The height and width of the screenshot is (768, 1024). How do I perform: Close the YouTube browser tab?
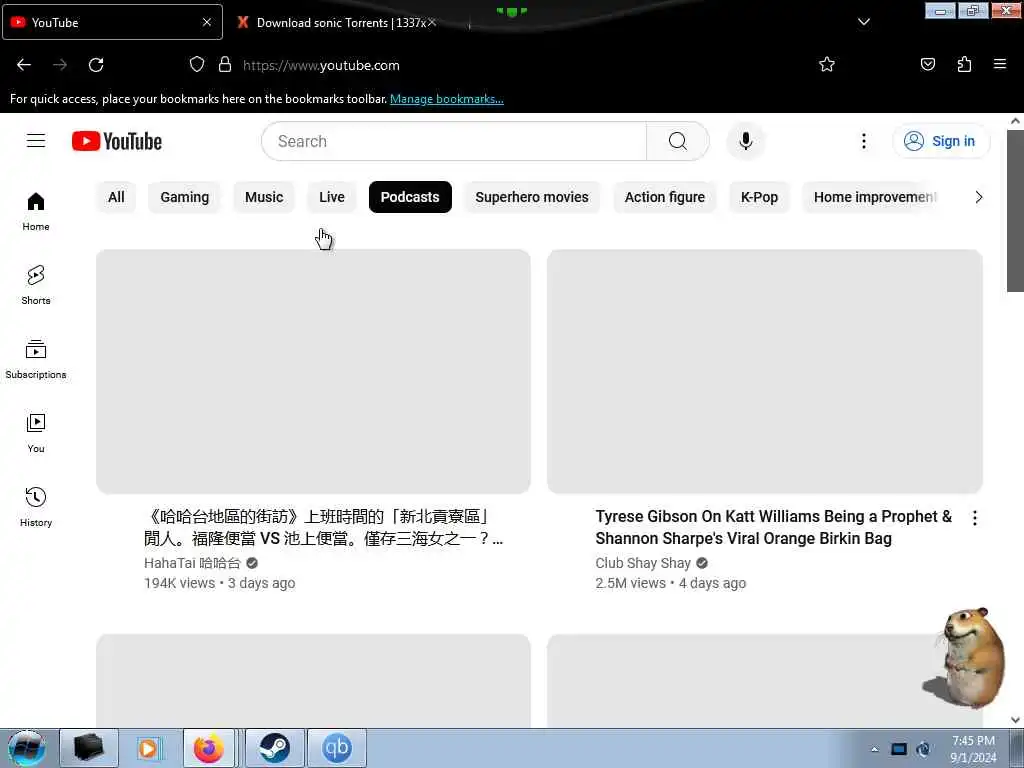(207, 22)
